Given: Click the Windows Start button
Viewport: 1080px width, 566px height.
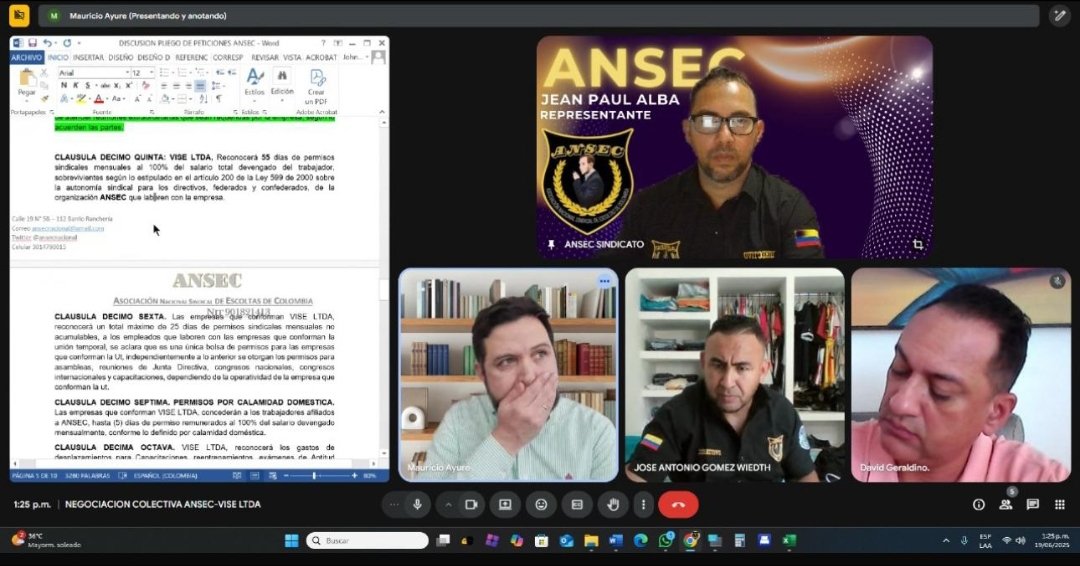Looking at the screenshot, I should 292,541.
